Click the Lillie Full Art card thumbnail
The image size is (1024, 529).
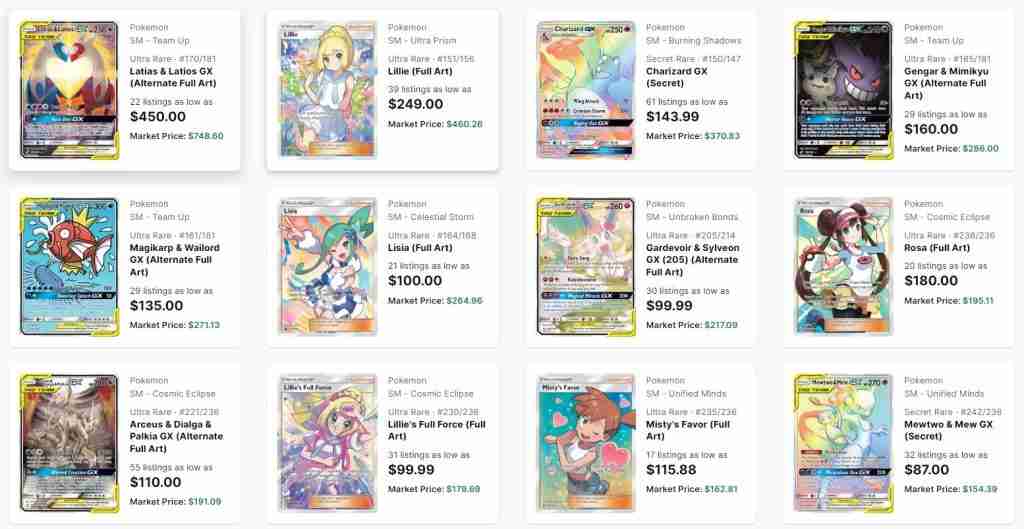pos(327,90)
